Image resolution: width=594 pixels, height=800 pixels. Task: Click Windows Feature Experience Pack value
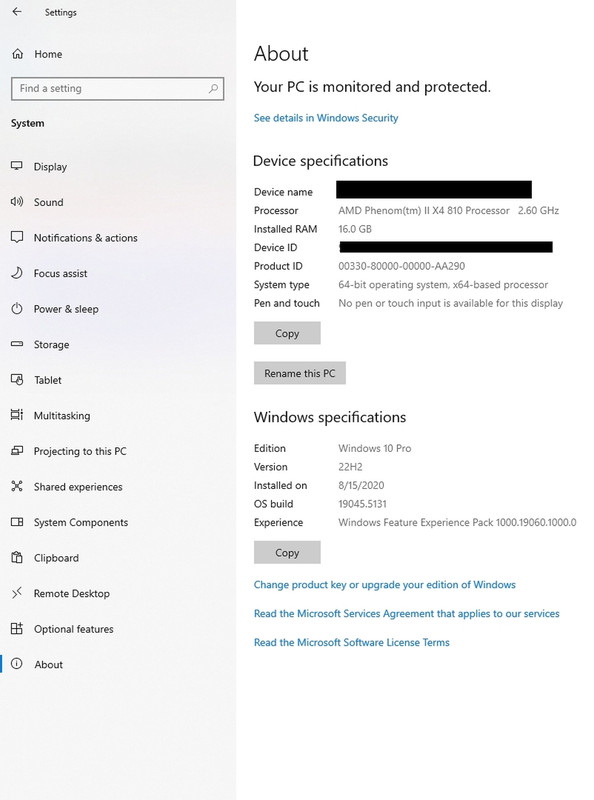click(x=457, y=523)
